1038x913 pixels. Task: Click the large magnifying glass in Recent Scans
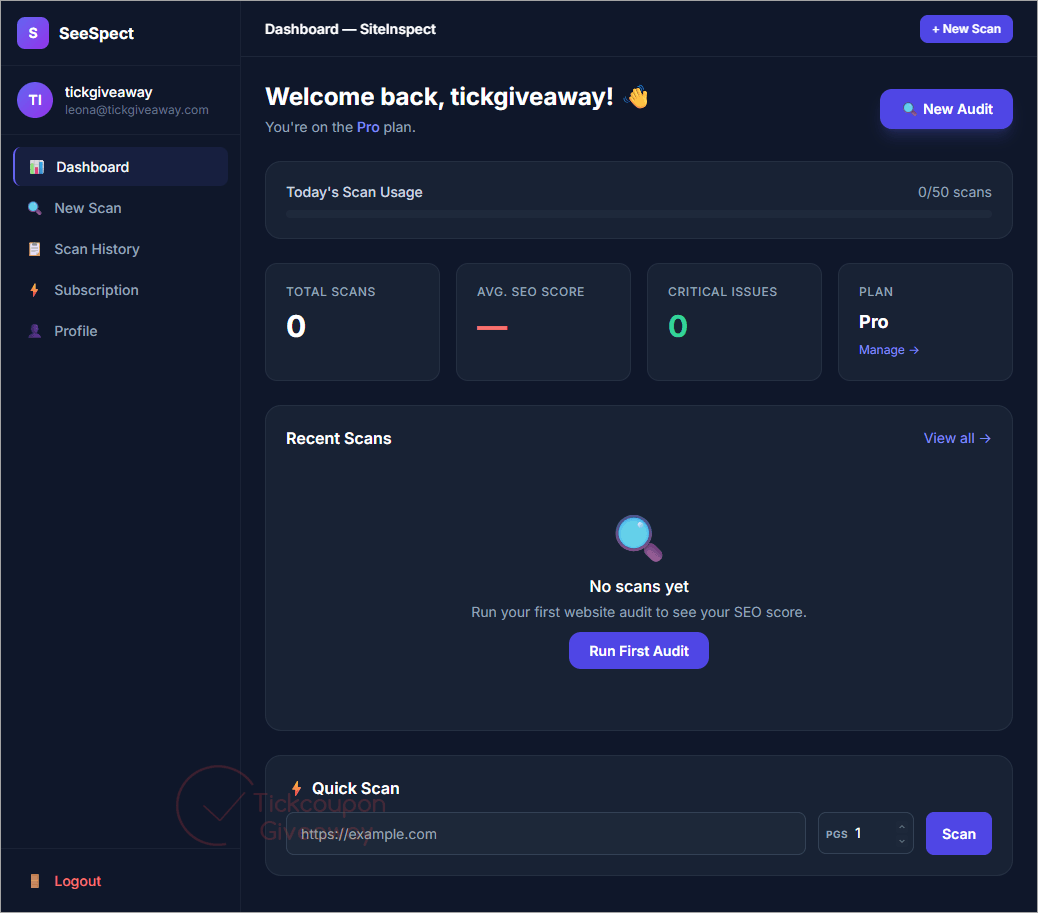(x=639, y=538)
